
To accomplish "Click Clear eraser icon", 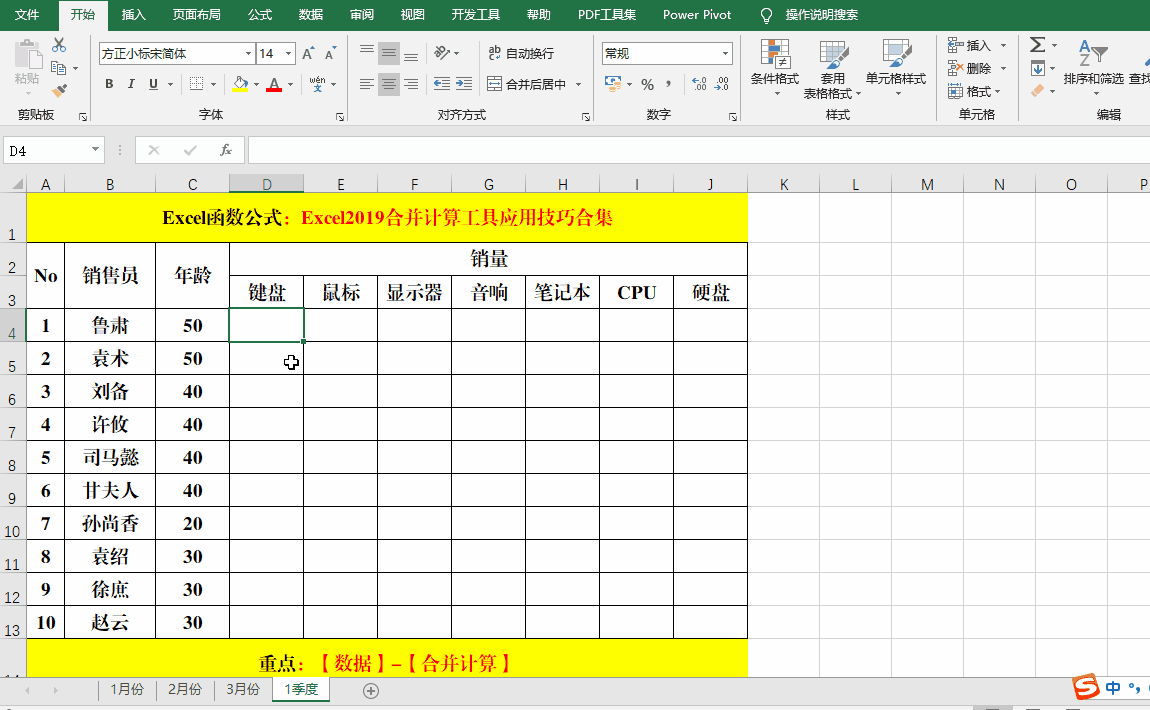I will [1037, 91].
